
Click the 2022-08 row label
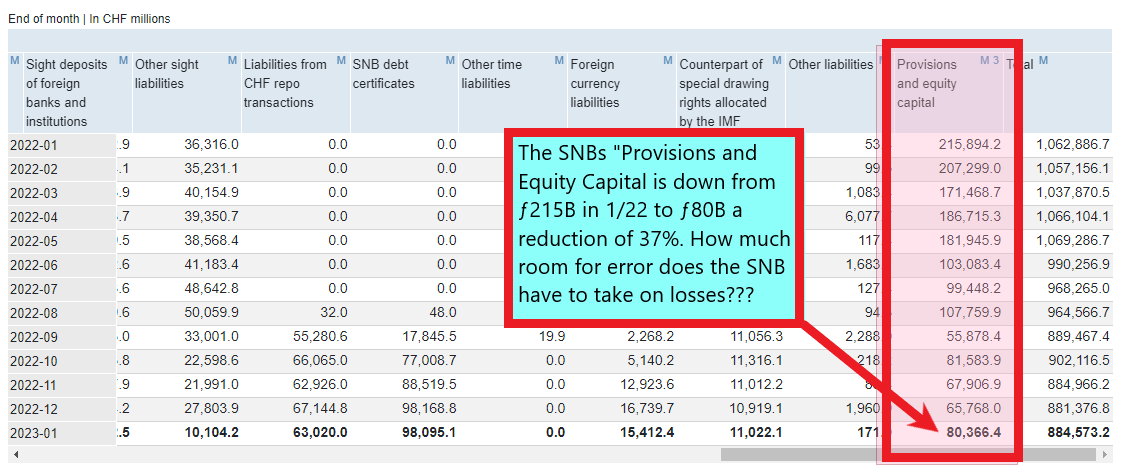(33, 313)
